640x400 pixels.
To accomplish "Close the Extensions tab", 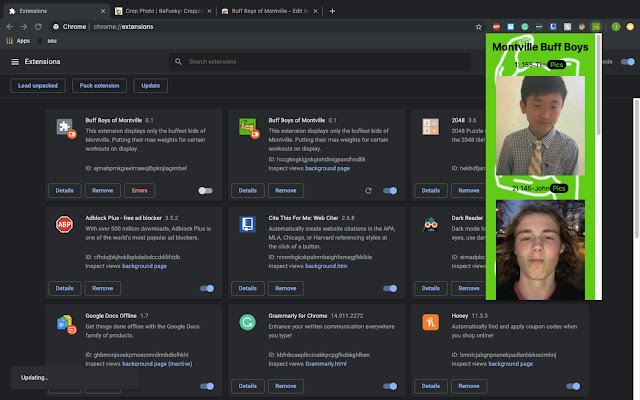I will pyautogui.click(x=103, y=11).
